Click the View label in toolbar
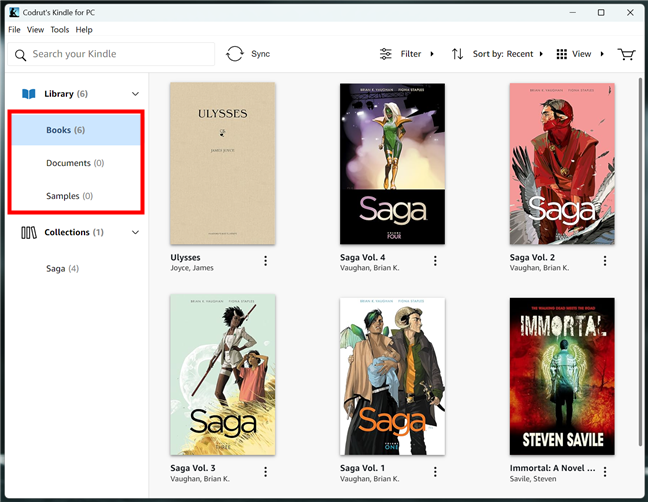The height and width of the screenshot is (502, 648). click(x=581, y=54)
